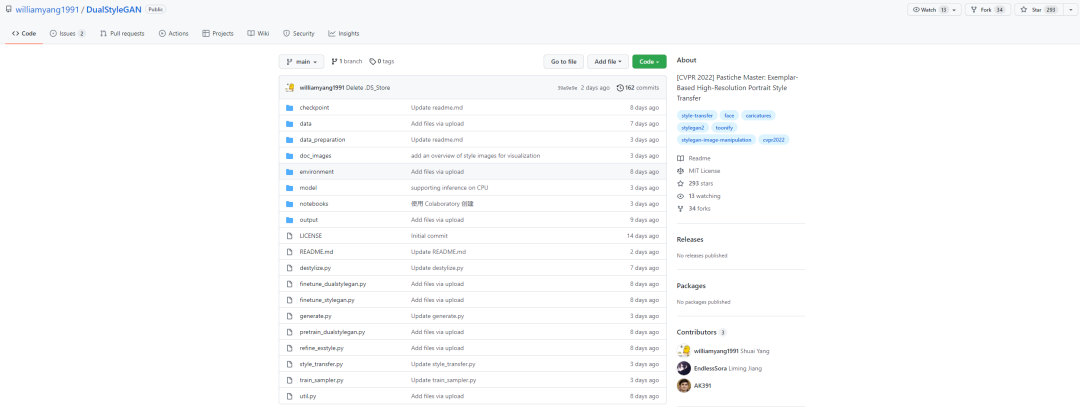Click the williamyang1991 owner link in title
1080x409 pixels.
(x=48, y=10)
